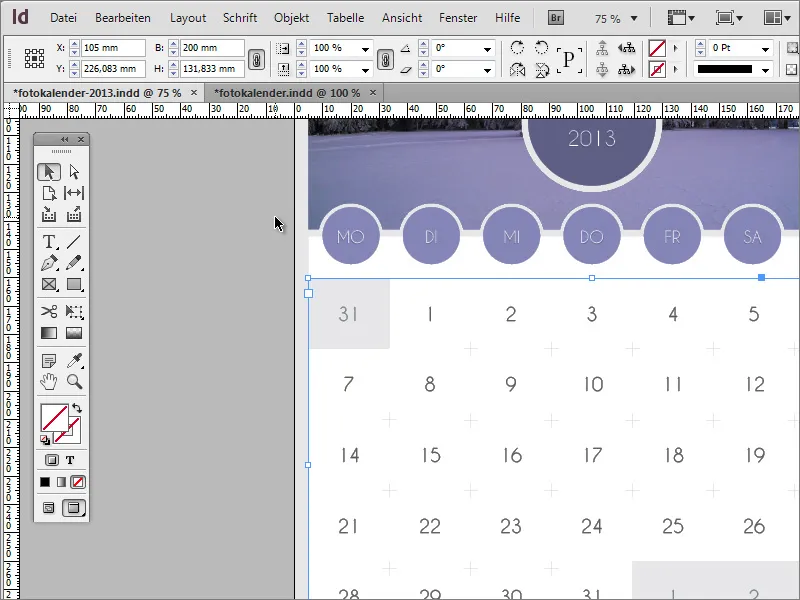The height and width of the screenshot is (600, 800).
Task: Collapse the tools panel to single column
Action: [x=64, y=139]
